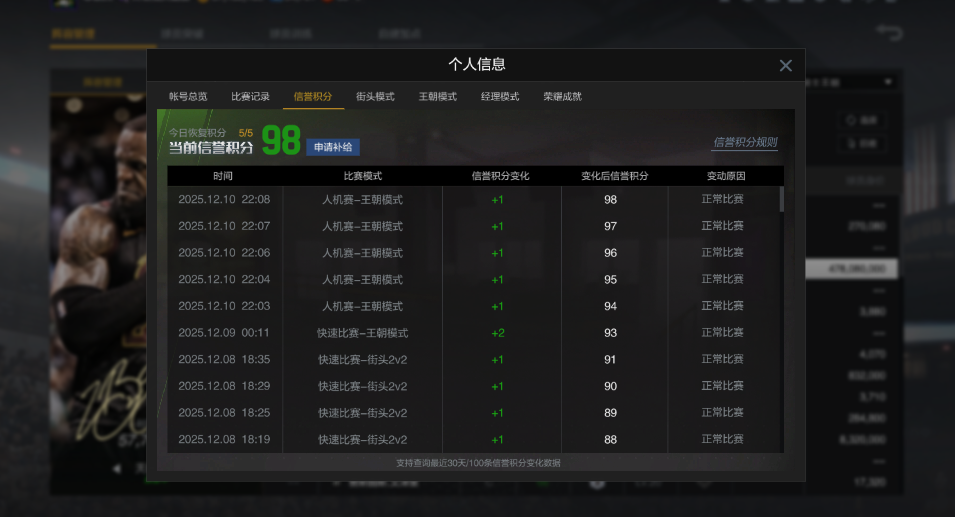Select the 2025.12.10 22:04 time cell
Image resolution: width=955 pixels, height=517 pixels.
point(224,280)
